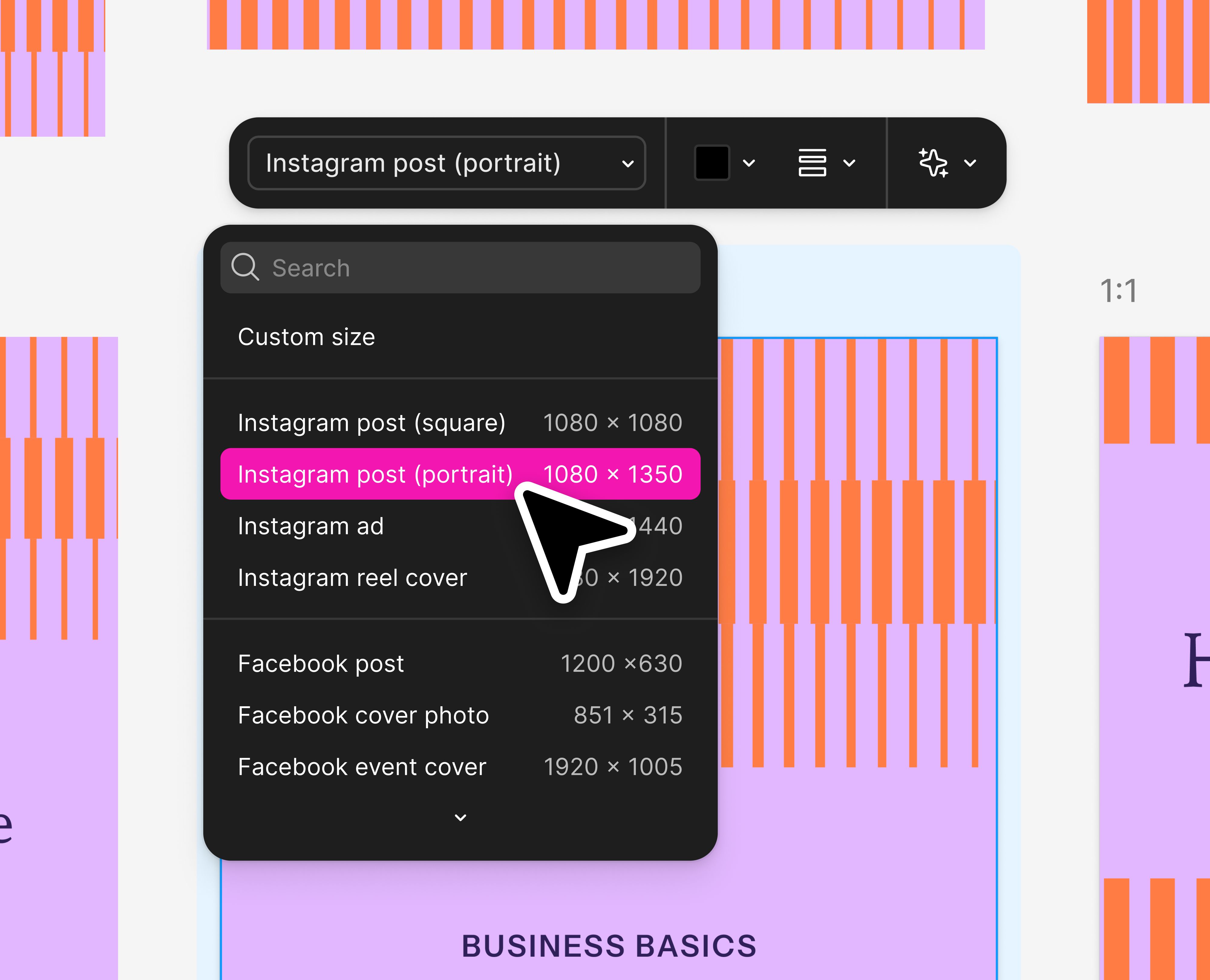Click the downward chevron at the dropdown bottom

click(461, 817)
